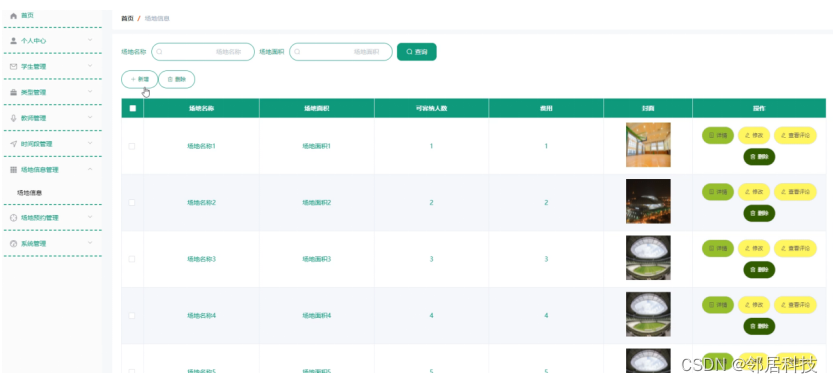
Task: Click 场地信息 in the breadcrumb
Action: 157,19
